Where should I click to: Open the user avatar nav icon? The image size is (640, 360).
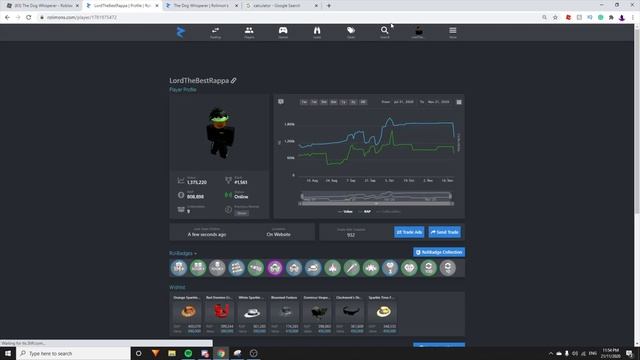[x=418, y=33]
